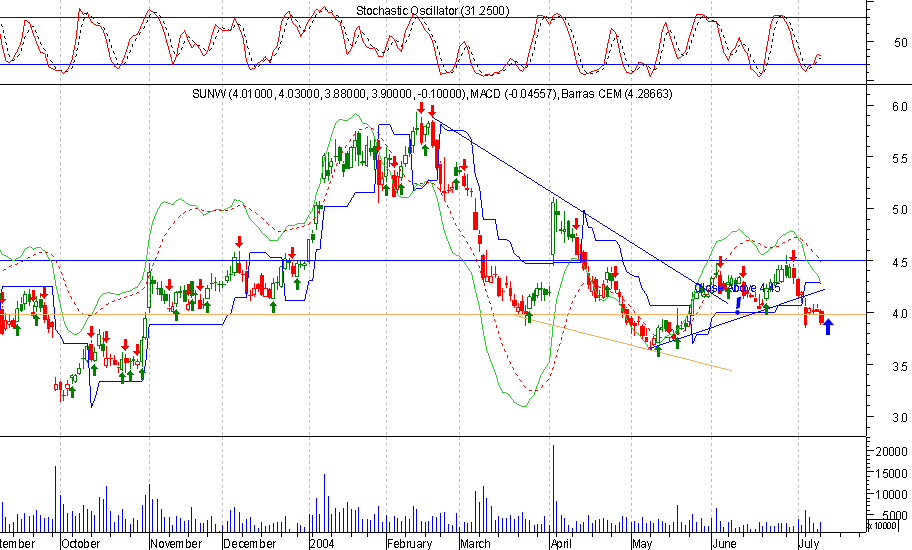Click the March label on date axis
912x550 pixels.
[x=475, y=544]
